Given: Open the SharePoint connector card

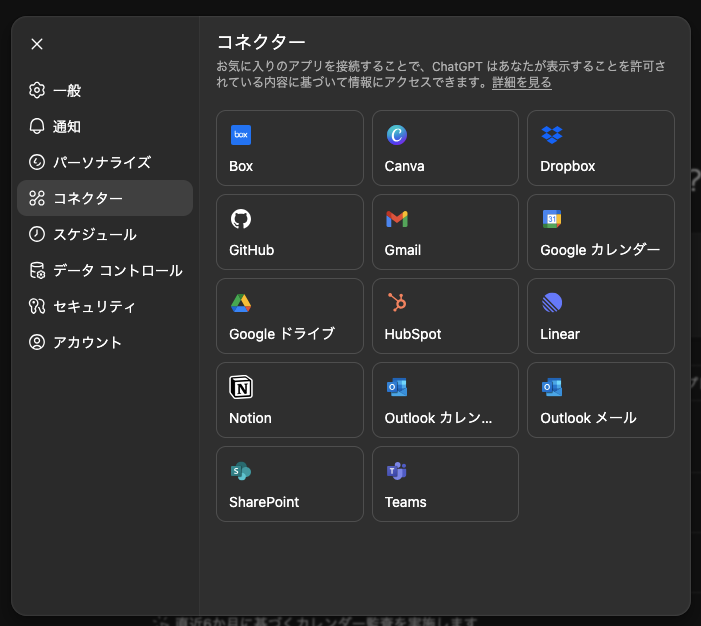Looking at the screenshot, I should click(x=290, y=484).
